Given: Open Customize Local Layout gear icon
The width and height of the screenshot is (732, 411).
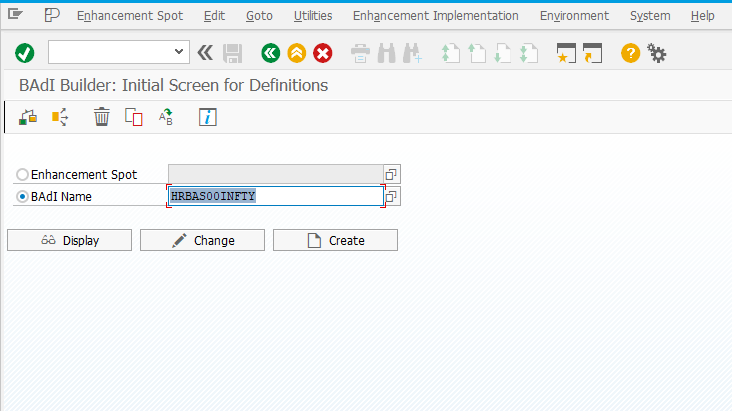Looking at the screenshot, I should pos(657,53).
